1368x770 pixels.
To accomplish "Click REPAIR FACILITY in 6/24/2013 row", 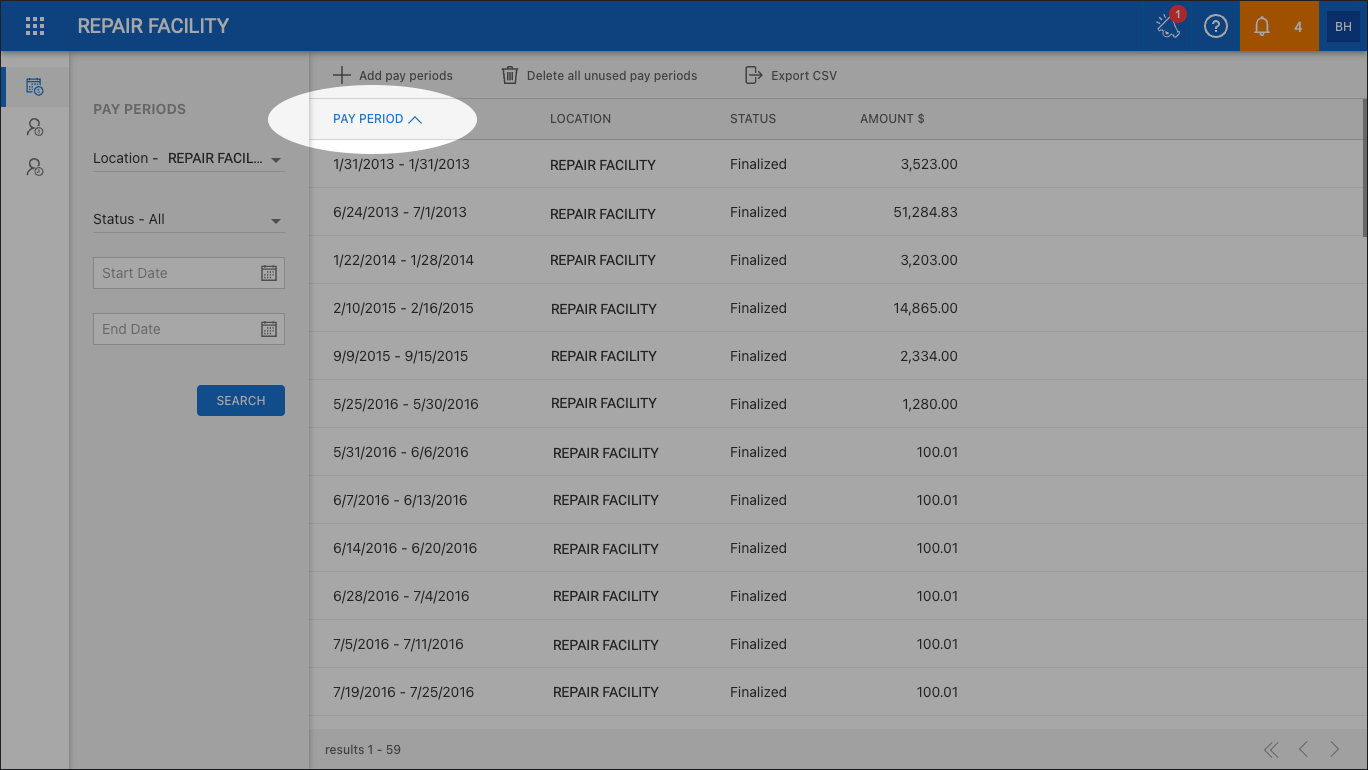I will click(603, 213).
